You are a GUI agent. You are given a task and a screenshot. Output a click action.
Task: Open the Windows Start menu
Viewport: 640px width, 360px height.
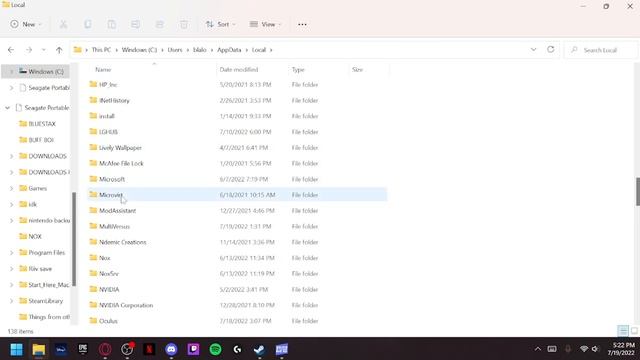pos(16,349)
